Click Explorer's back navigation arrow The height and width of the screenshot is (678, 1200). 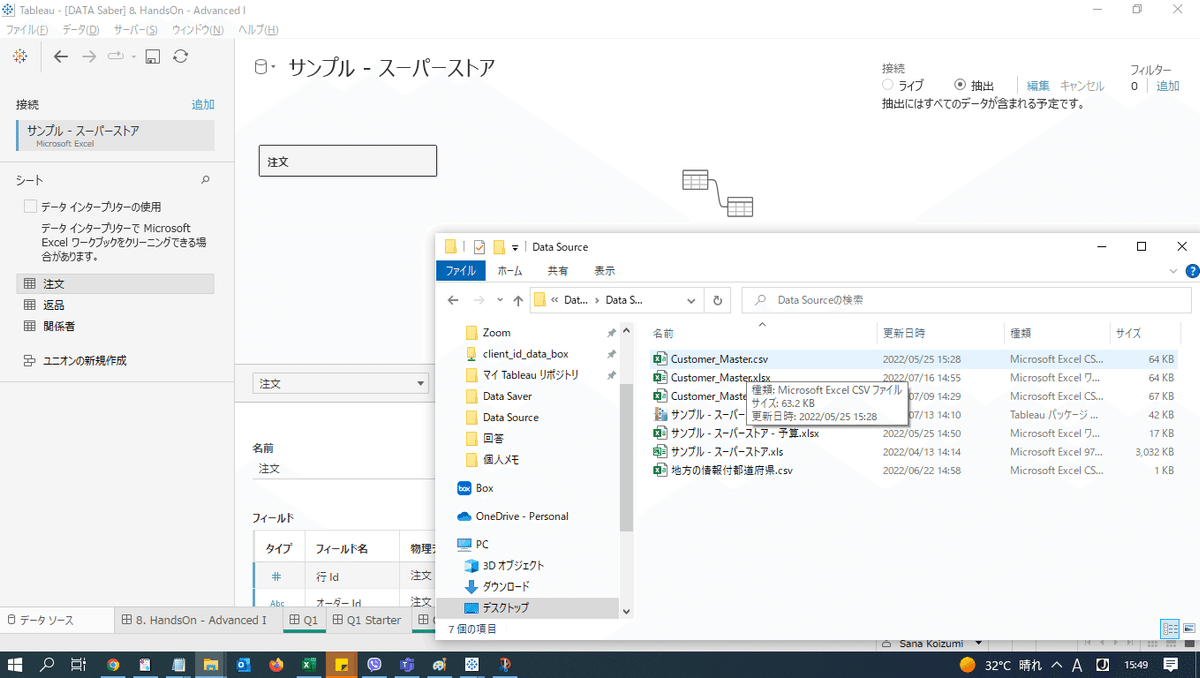(x=453, y=300)
